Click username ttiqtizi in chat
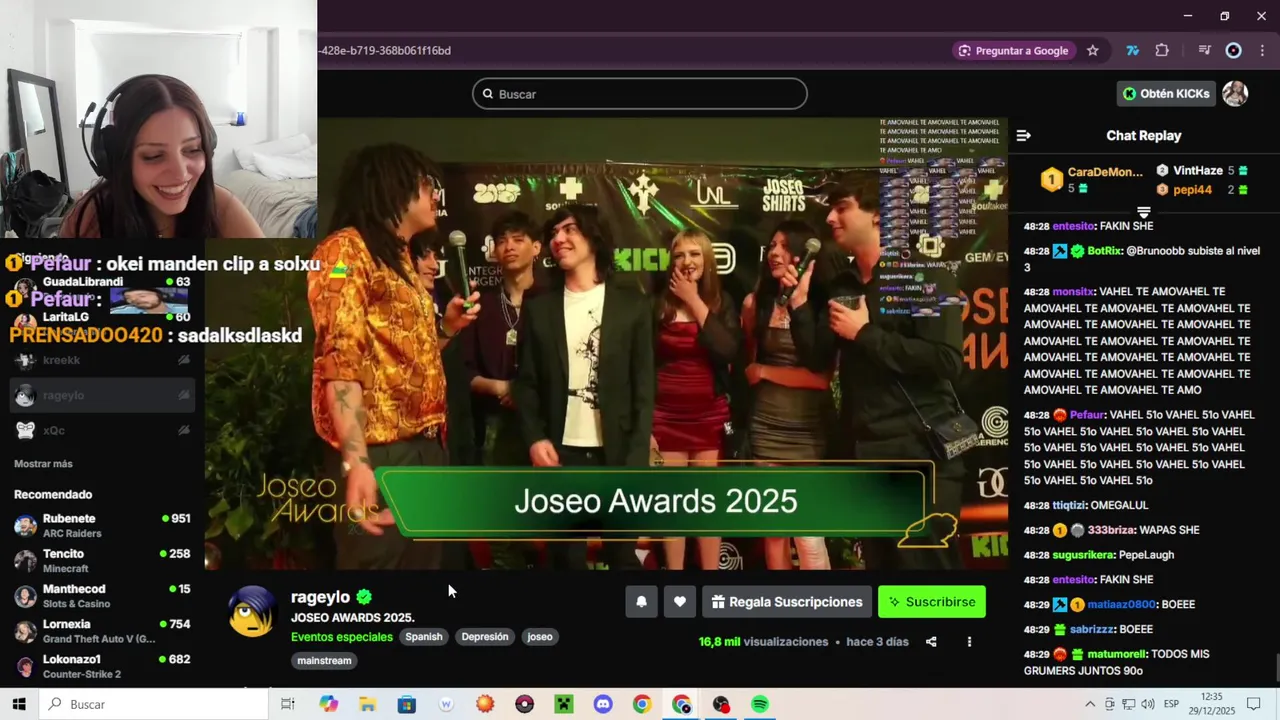The height and width of the screenshot is (720, 1280). coord(1069,506)
